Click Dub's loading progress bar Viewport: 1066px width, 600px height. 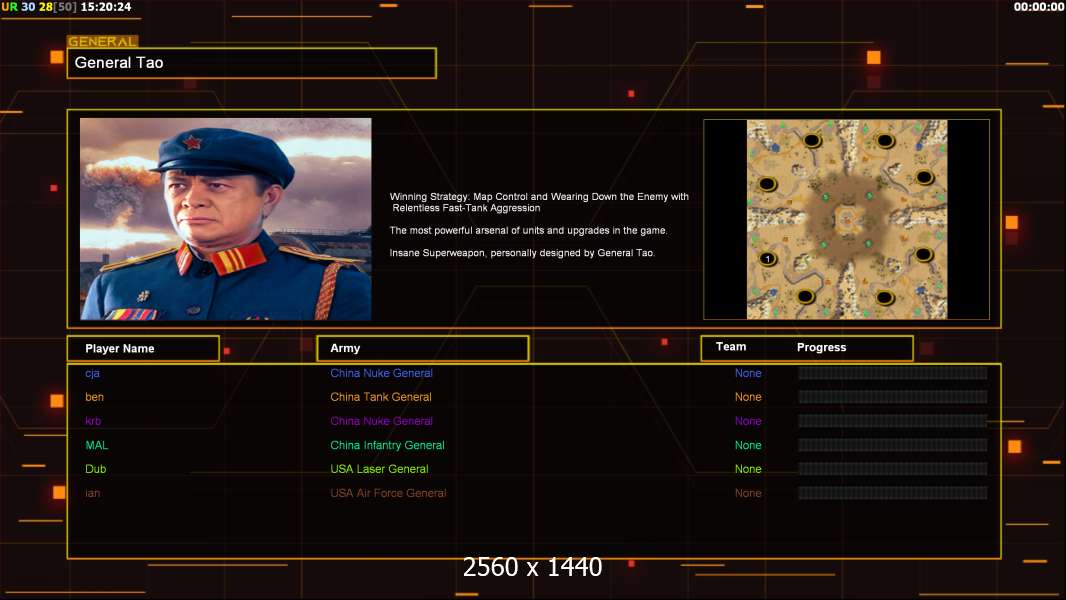coord(893,469)
